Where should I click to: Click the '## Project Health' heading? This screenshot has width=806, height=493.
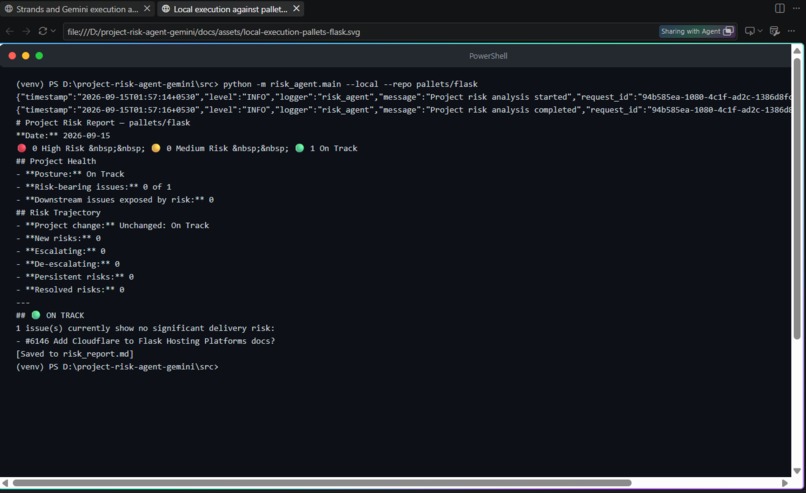(56, 161)
